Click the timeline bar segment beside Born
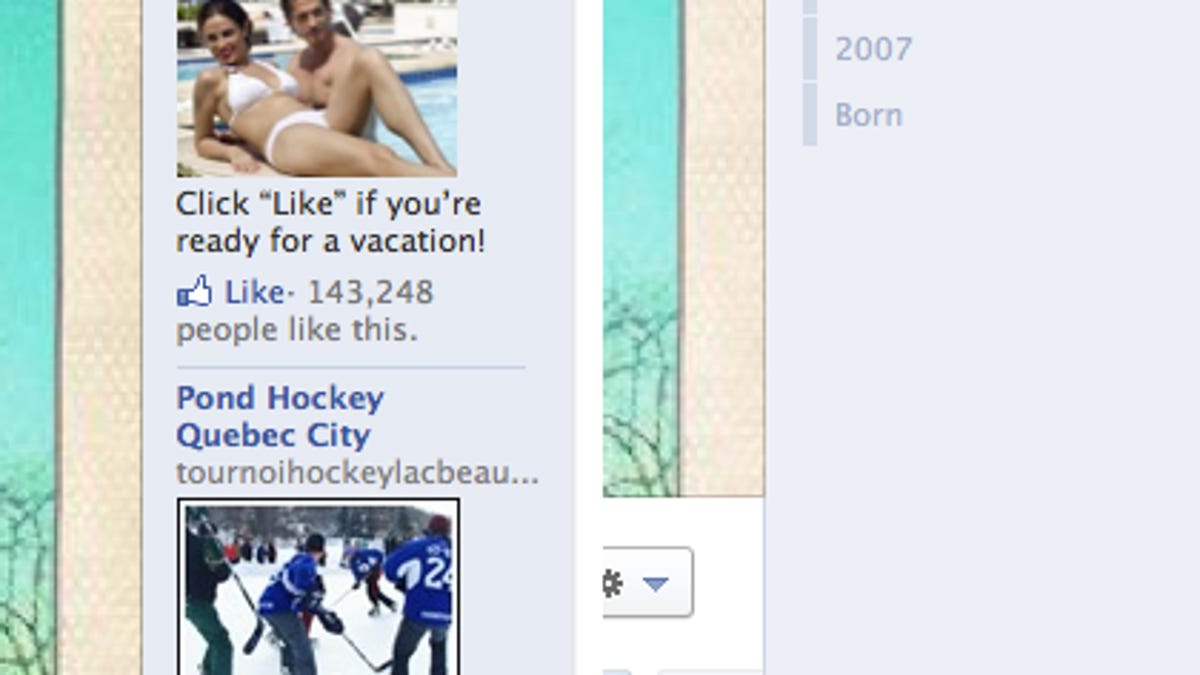This screenshot has height=675, width=1200. 810,115
